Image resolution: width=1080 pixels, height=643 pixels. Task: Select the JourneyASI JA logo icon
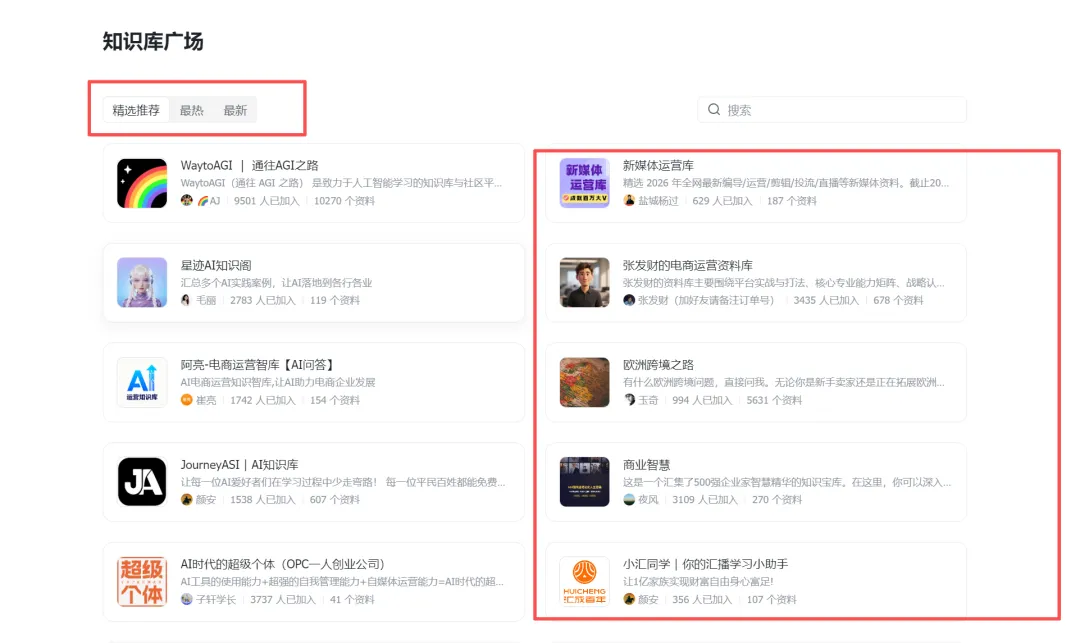tap(142, 482)
